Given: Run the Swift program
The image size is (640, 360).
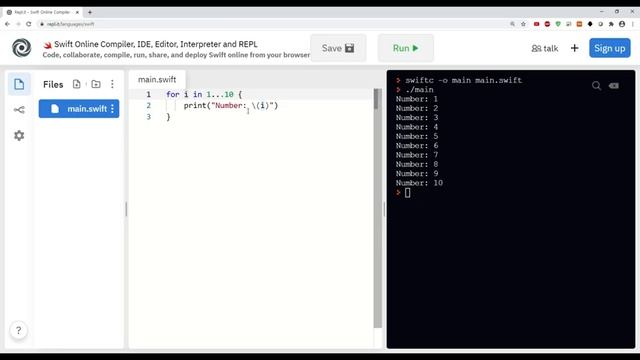Looking at the screenshot, I should [x=405, y=48].
